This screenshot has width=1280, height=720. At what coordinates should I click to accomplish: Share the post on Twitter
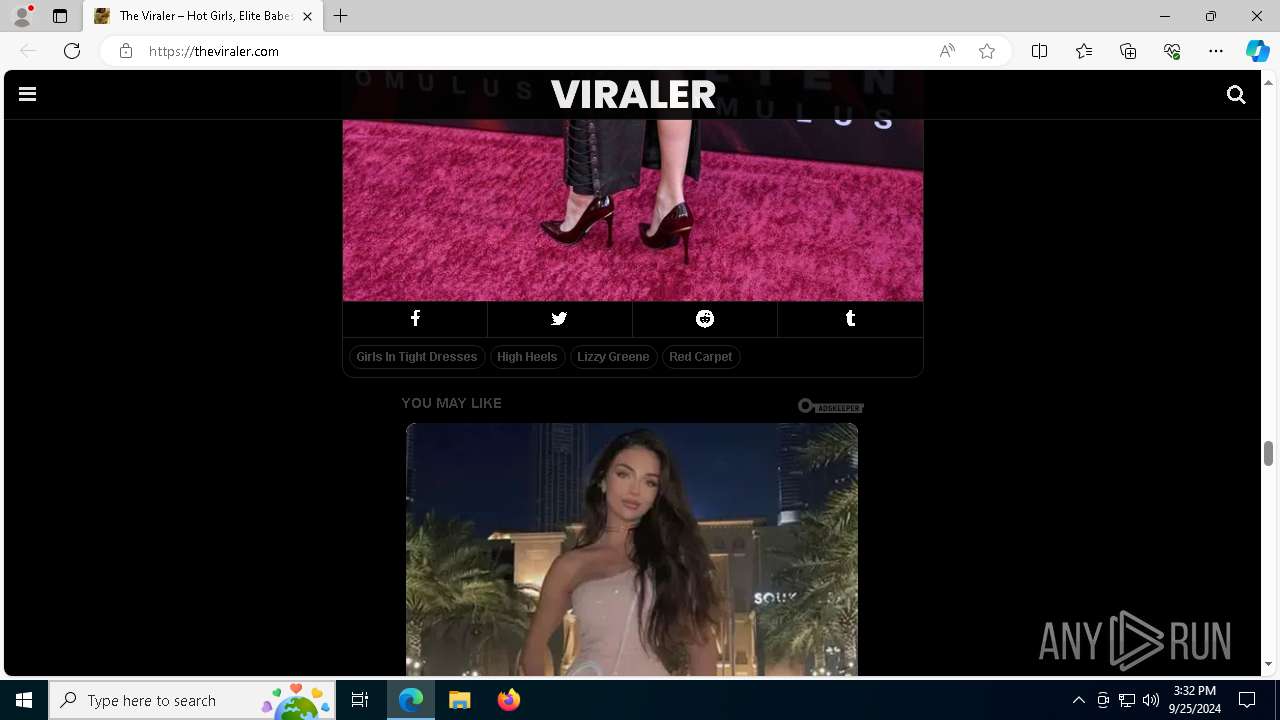click(x=560, y=319)
